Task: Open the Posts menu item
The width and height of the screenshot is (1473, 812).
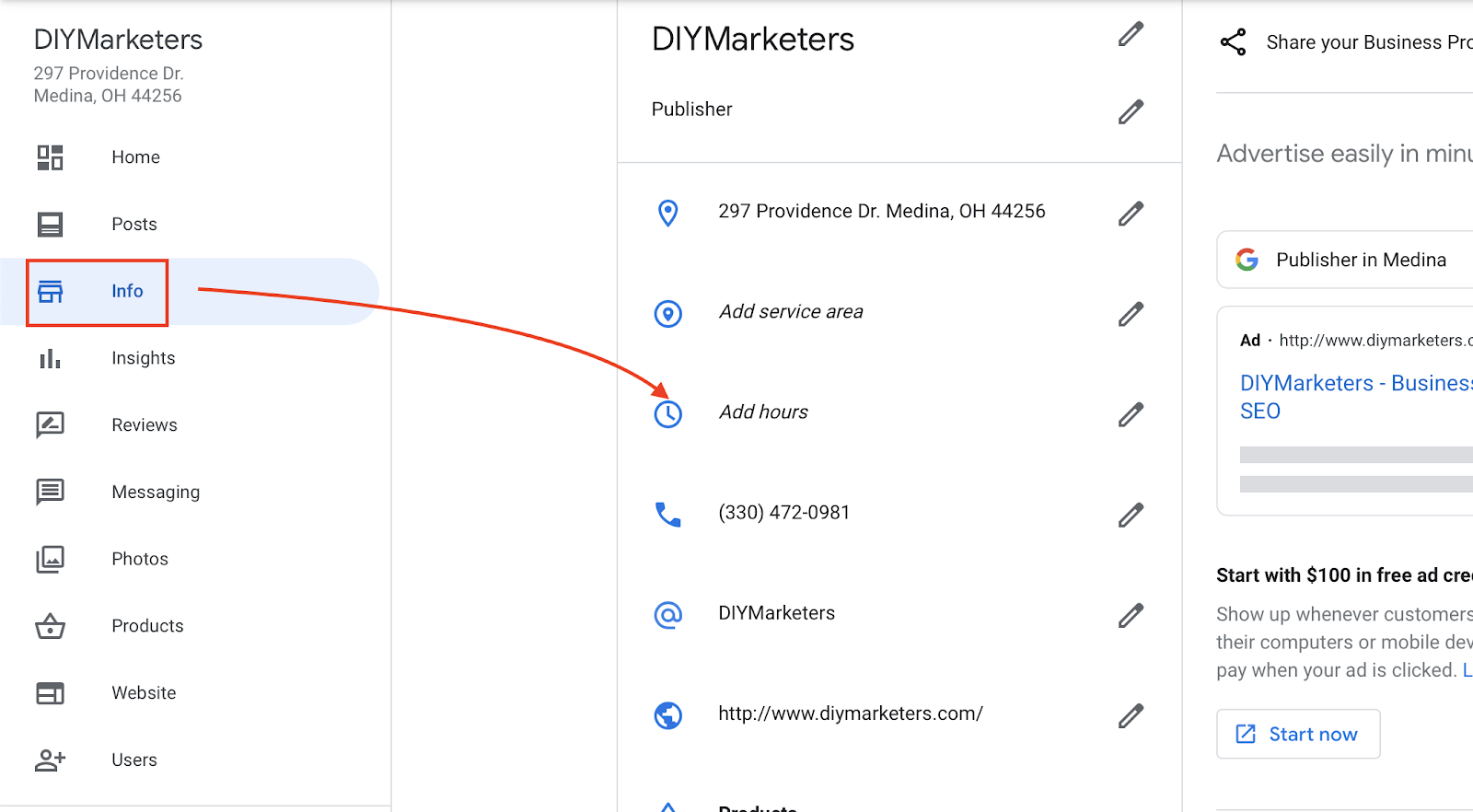Action: coord(134,225)
